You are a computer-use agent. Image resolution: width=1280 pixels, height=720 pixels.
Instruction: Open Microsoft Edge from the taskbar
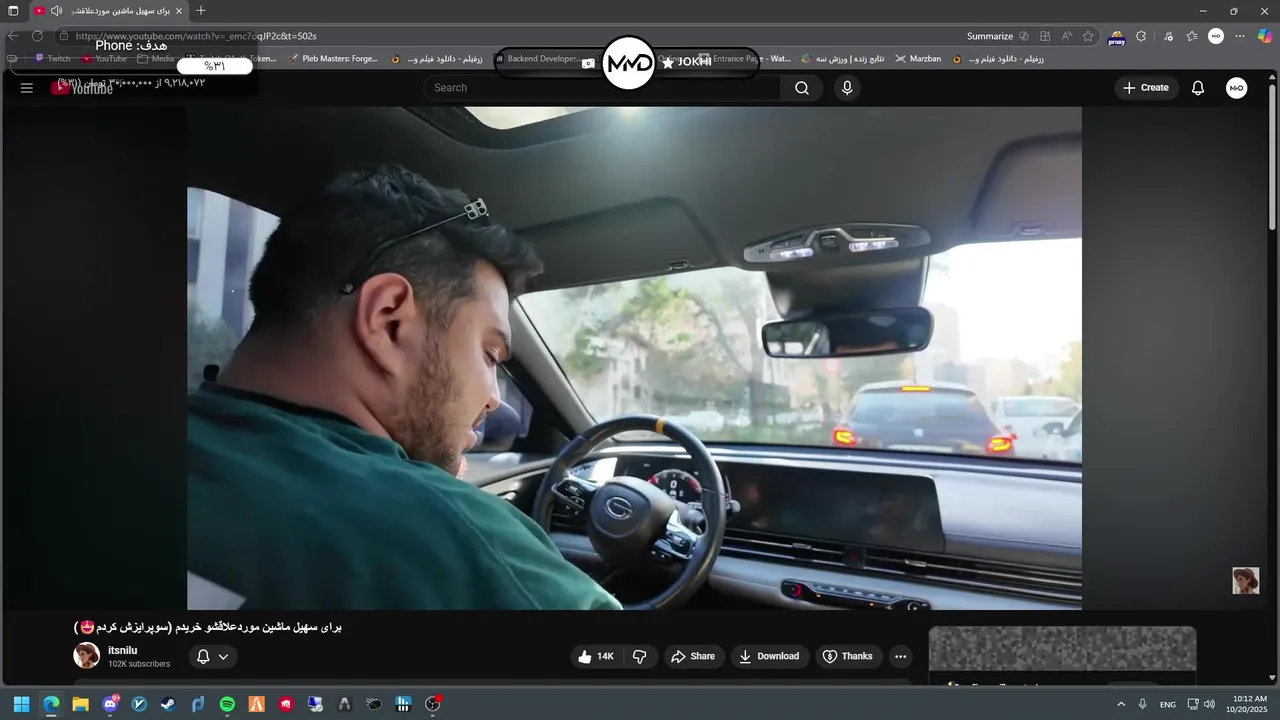click(x=51, y=704)
